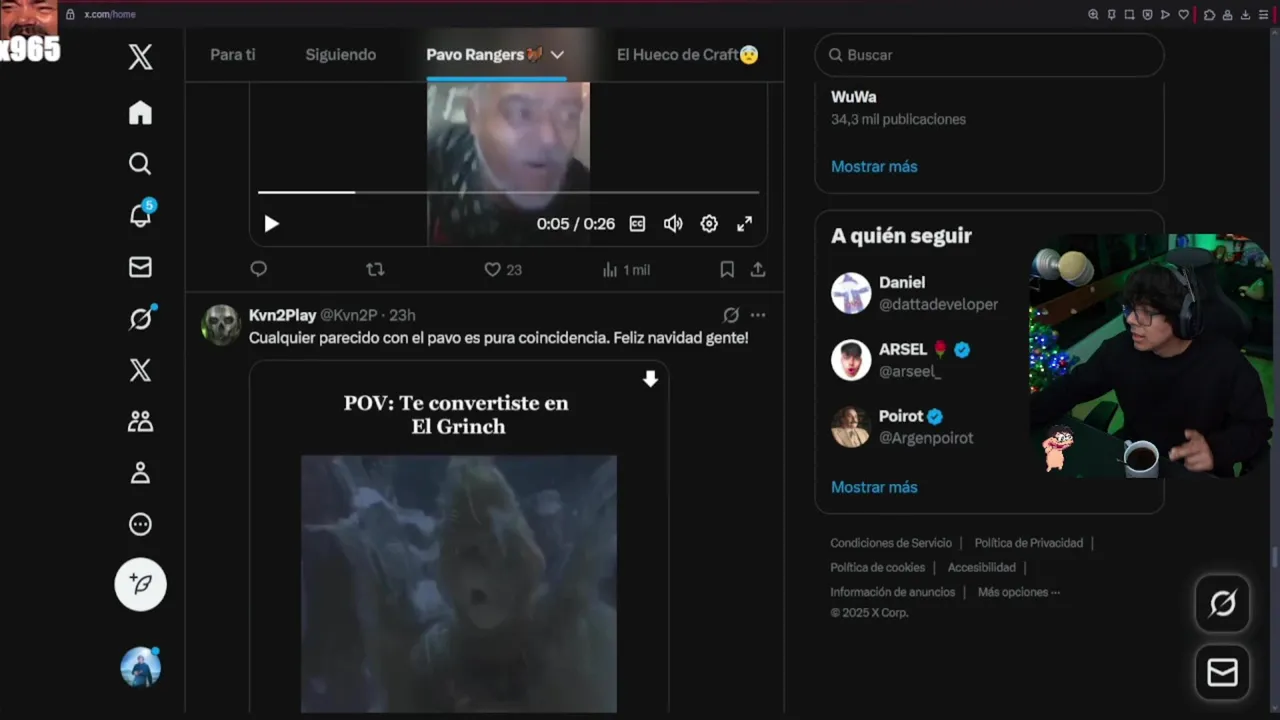Open Explore with magnifier sidebar icon
The width and height of the screenshot is (1280, 720).
[x=140, y=164]
